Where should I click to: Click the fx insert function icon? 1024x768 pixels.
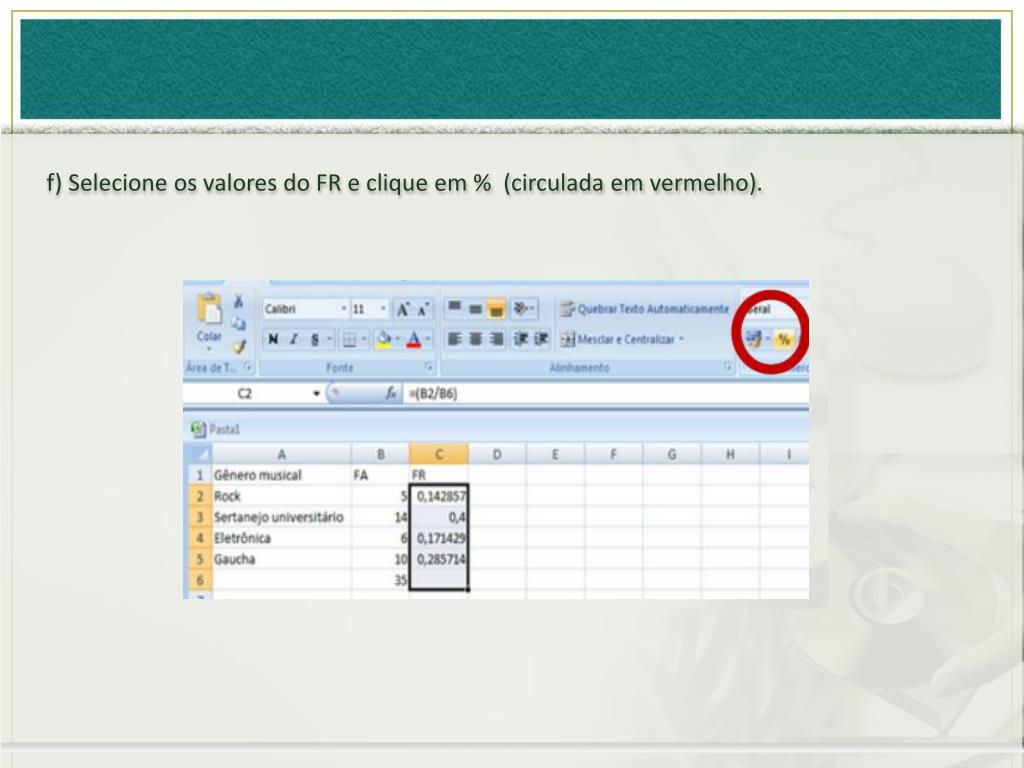391,393
